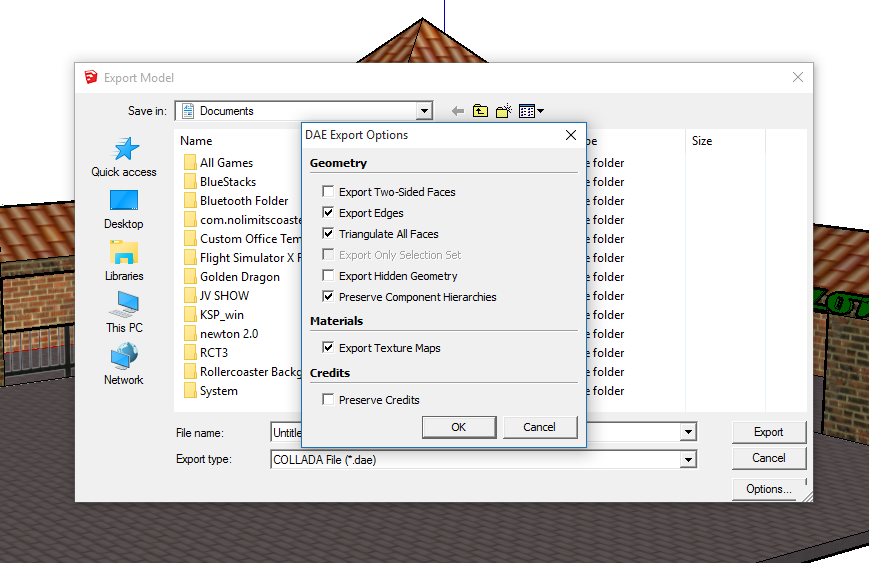
Task: Click the Quick access star icon
Action: coord(125,150)
